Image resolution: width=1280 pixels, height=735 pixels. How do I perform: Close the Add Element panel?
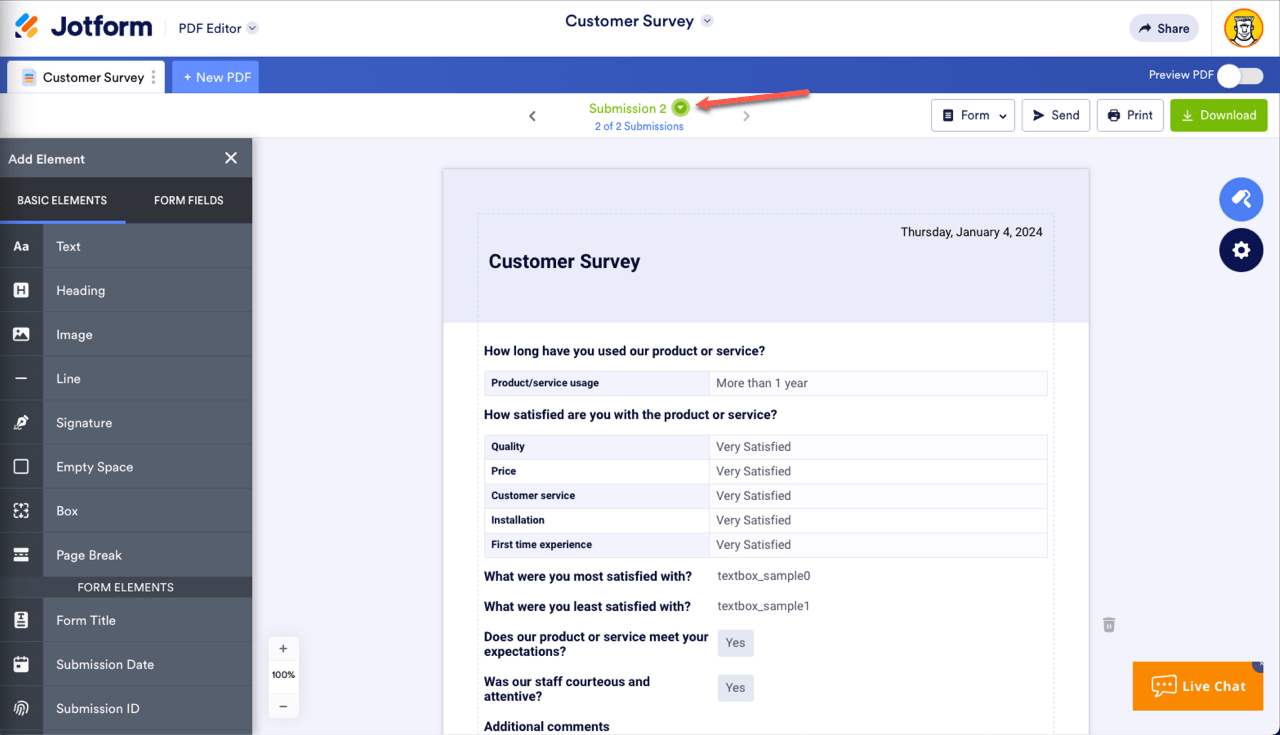coord(231,158)
